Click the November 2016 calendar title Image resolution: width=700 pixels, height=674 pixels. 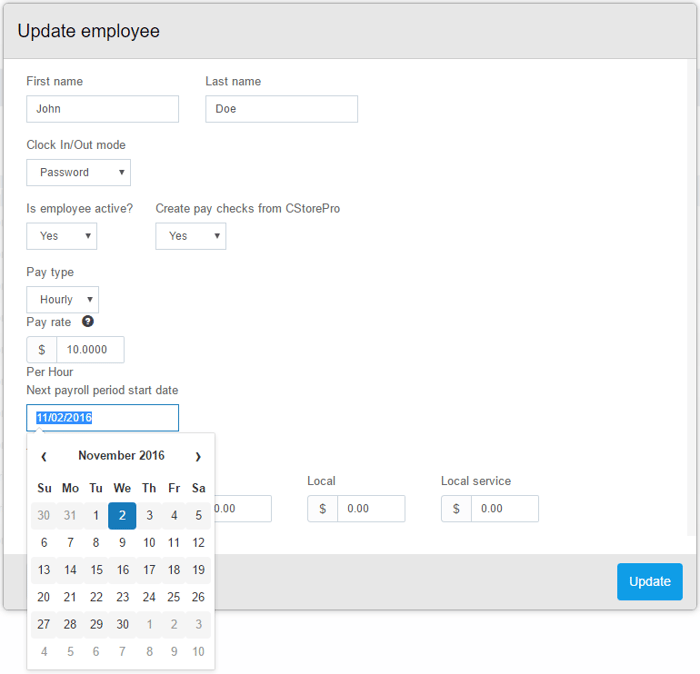pyautogui.click(x=121, y=456)
